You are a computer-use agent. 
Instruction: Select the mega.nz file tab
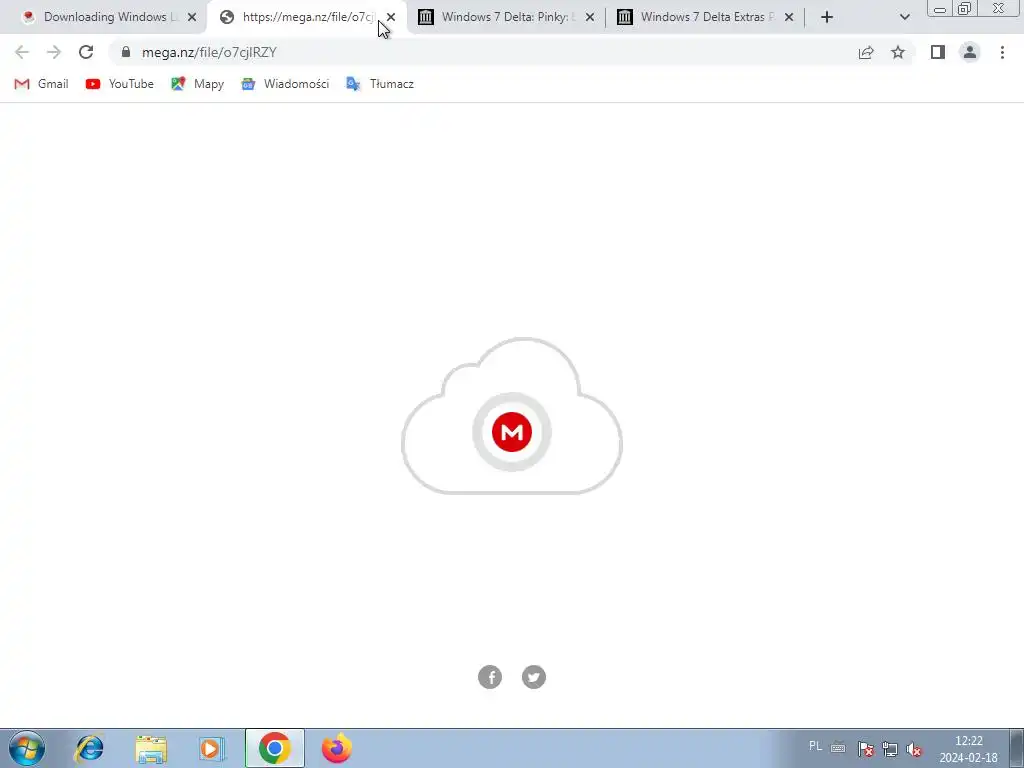[x=300, y=17]
